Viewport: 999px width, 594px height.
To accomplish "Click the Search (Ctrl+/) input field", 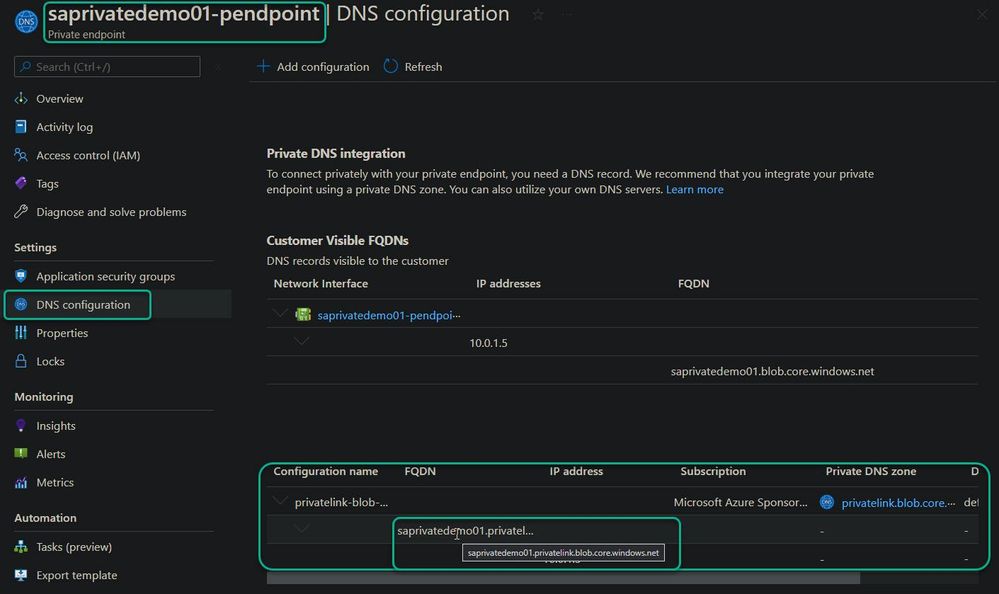I will click(x=107, y=66).
